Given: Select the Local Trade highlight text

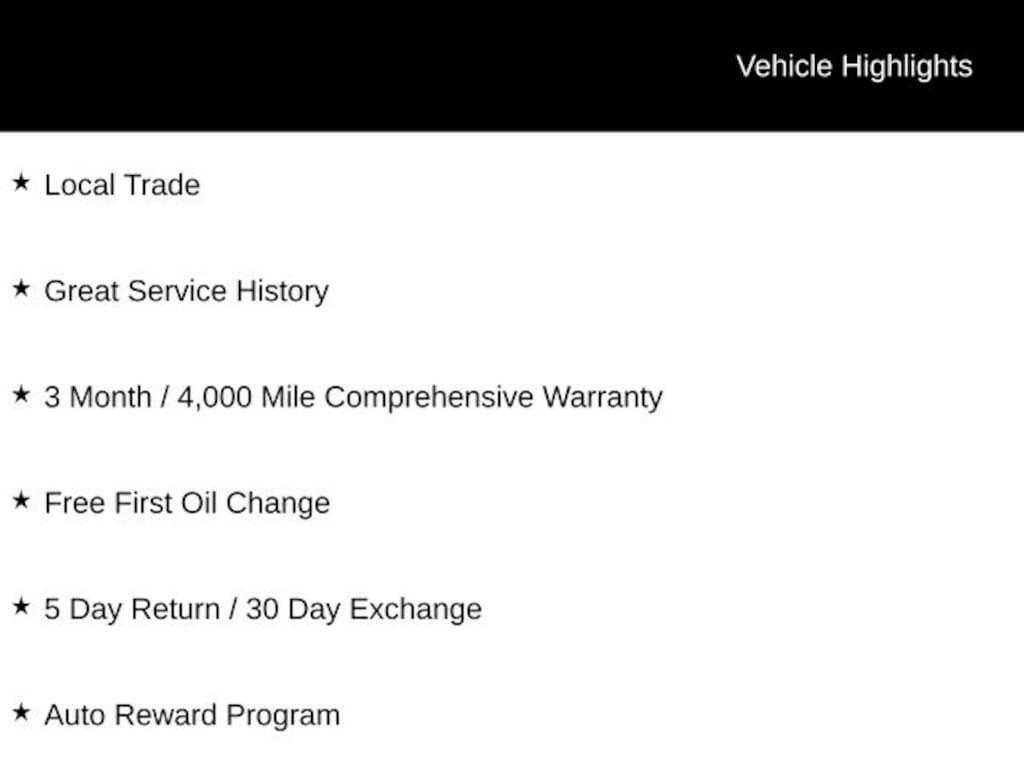Looking at the screenshot, I should point(122,185).
